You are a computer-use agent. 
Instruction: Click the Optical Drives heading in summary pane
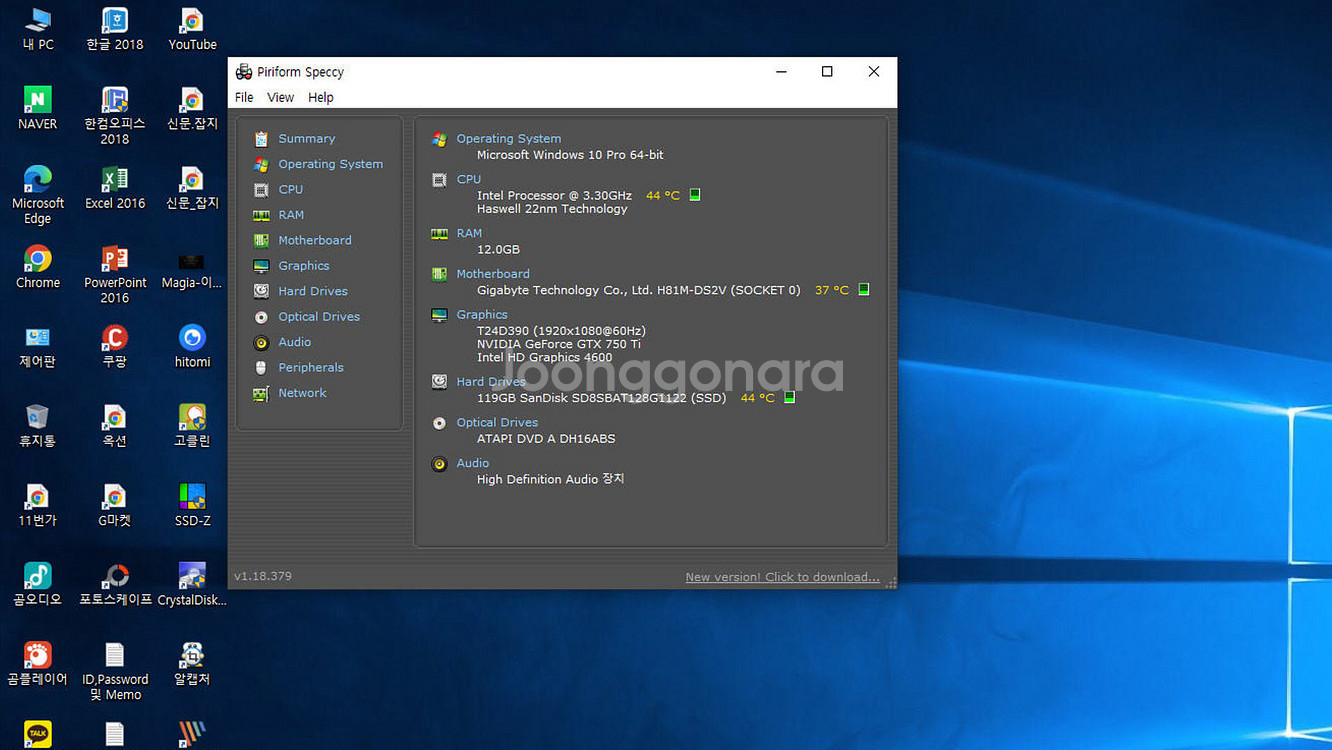(497, 423)
